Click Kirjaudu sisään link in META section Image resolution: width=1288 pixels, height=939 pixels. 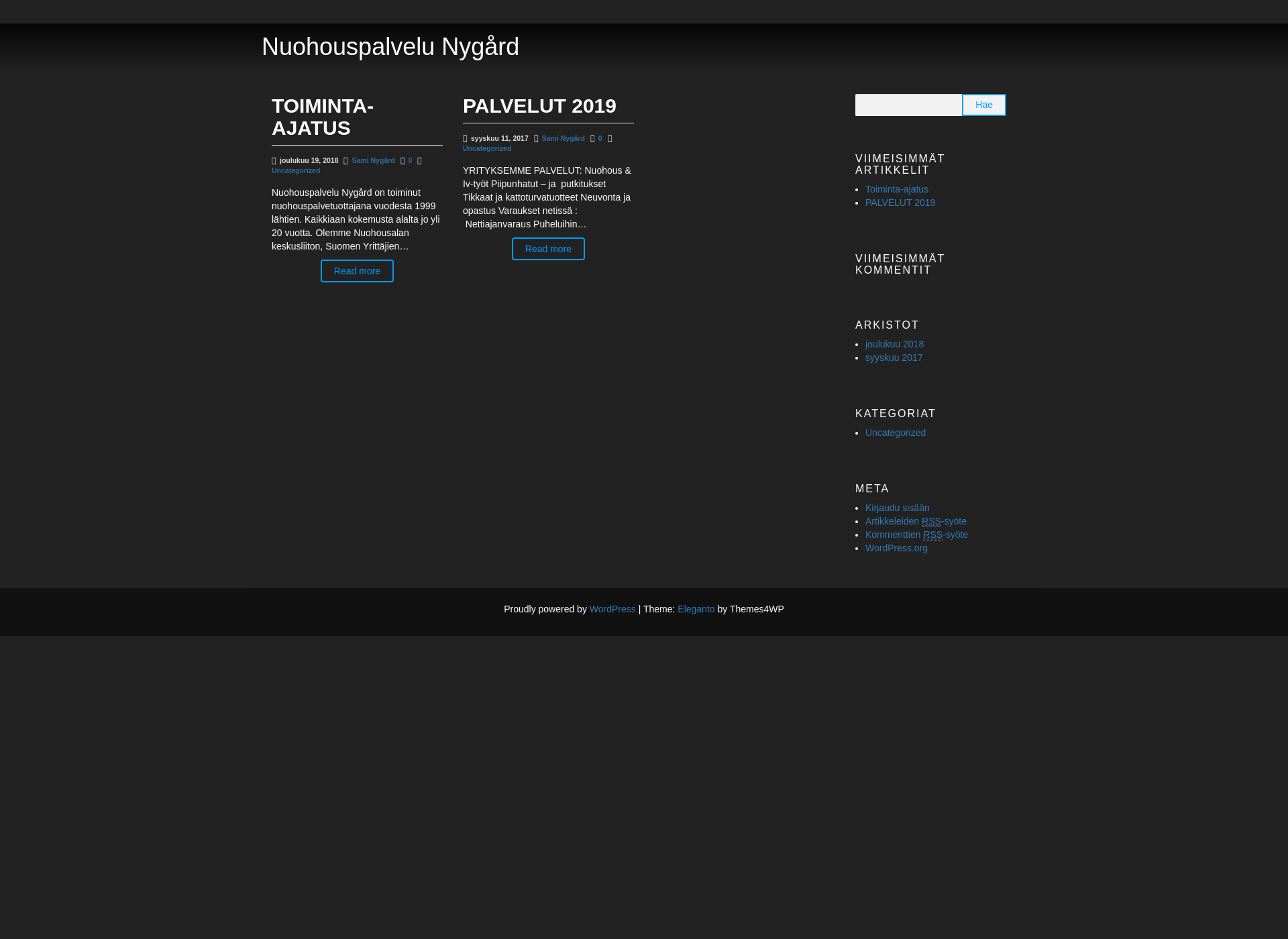[897, 507]
